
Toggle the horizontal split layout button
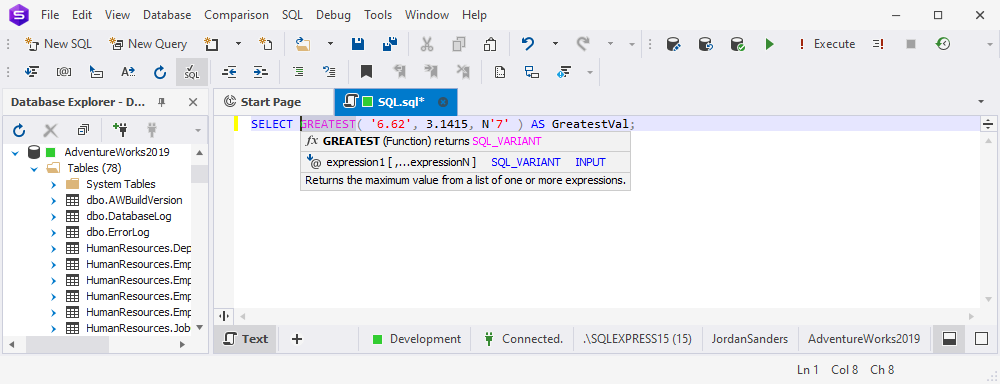[x=950, y=339]
